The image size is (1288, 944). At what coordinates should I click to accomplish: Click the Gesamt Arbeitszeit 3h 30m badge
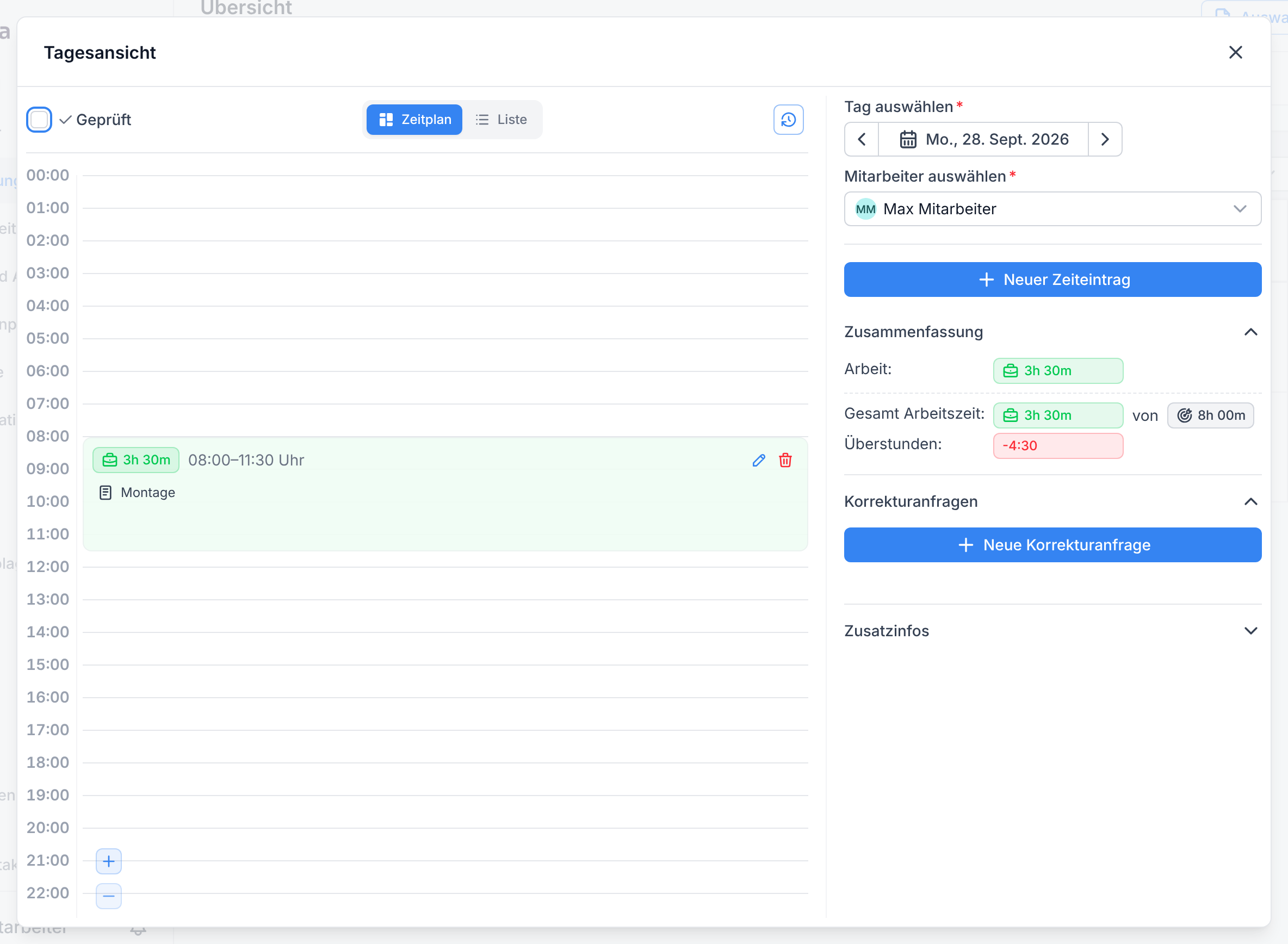tap(1058, 415)
